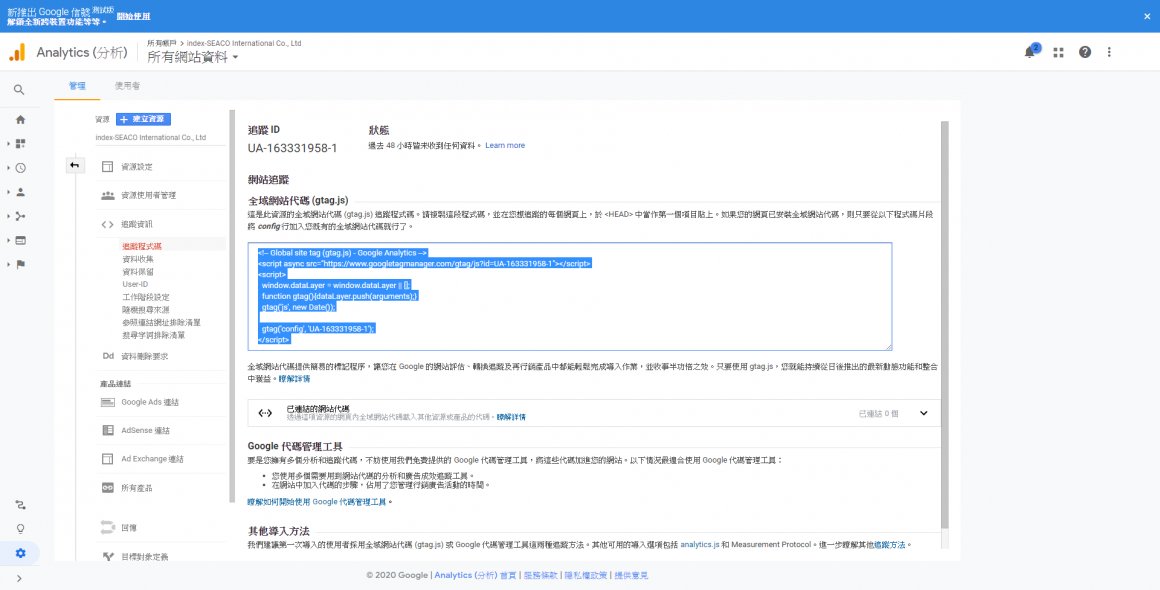Click the Ad Exchange 連結 icon

coord(107,459)
